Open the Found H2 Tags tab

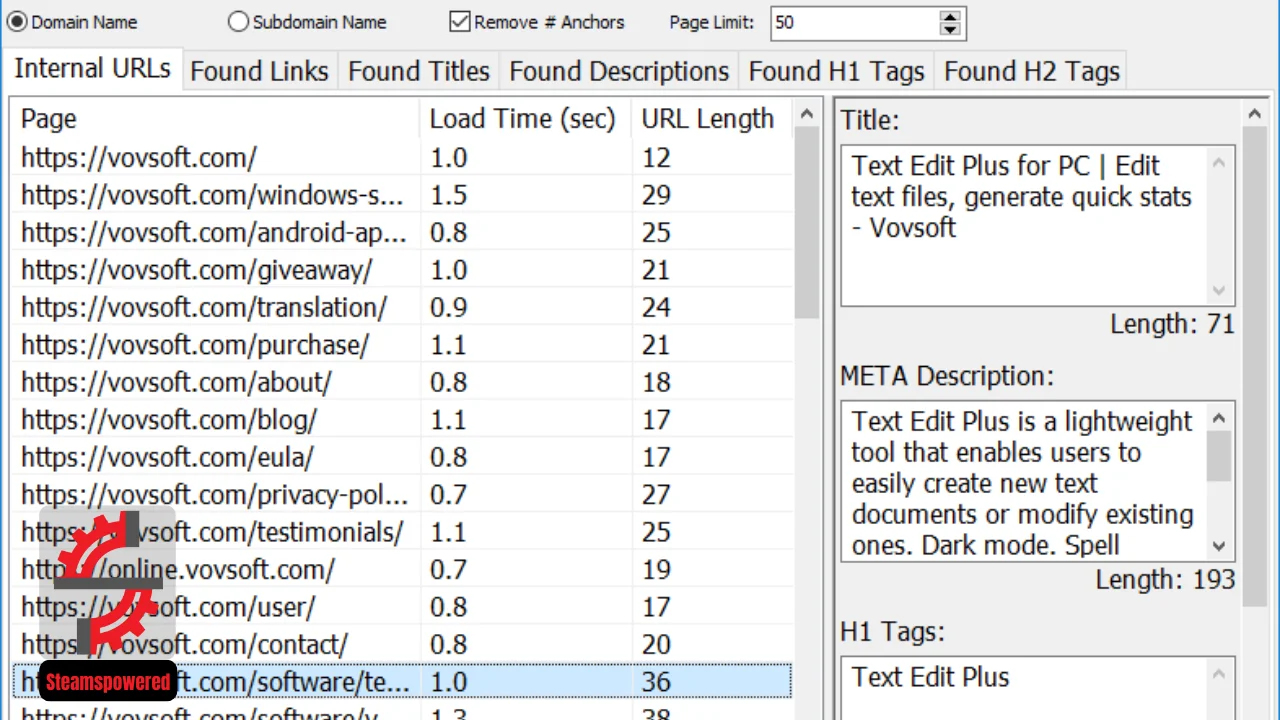coord(1031,72)
